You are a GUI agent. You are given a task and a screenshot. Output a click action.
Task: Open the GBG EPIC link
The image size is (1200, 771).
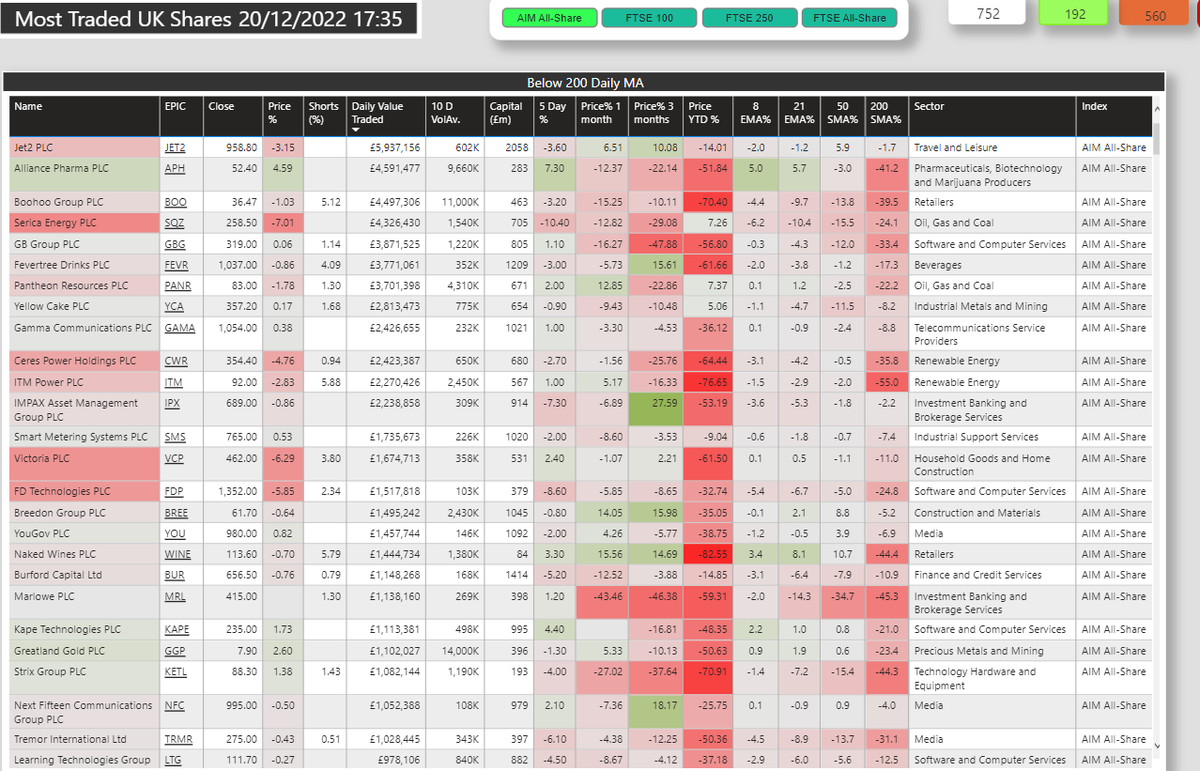tap(174, 244)
